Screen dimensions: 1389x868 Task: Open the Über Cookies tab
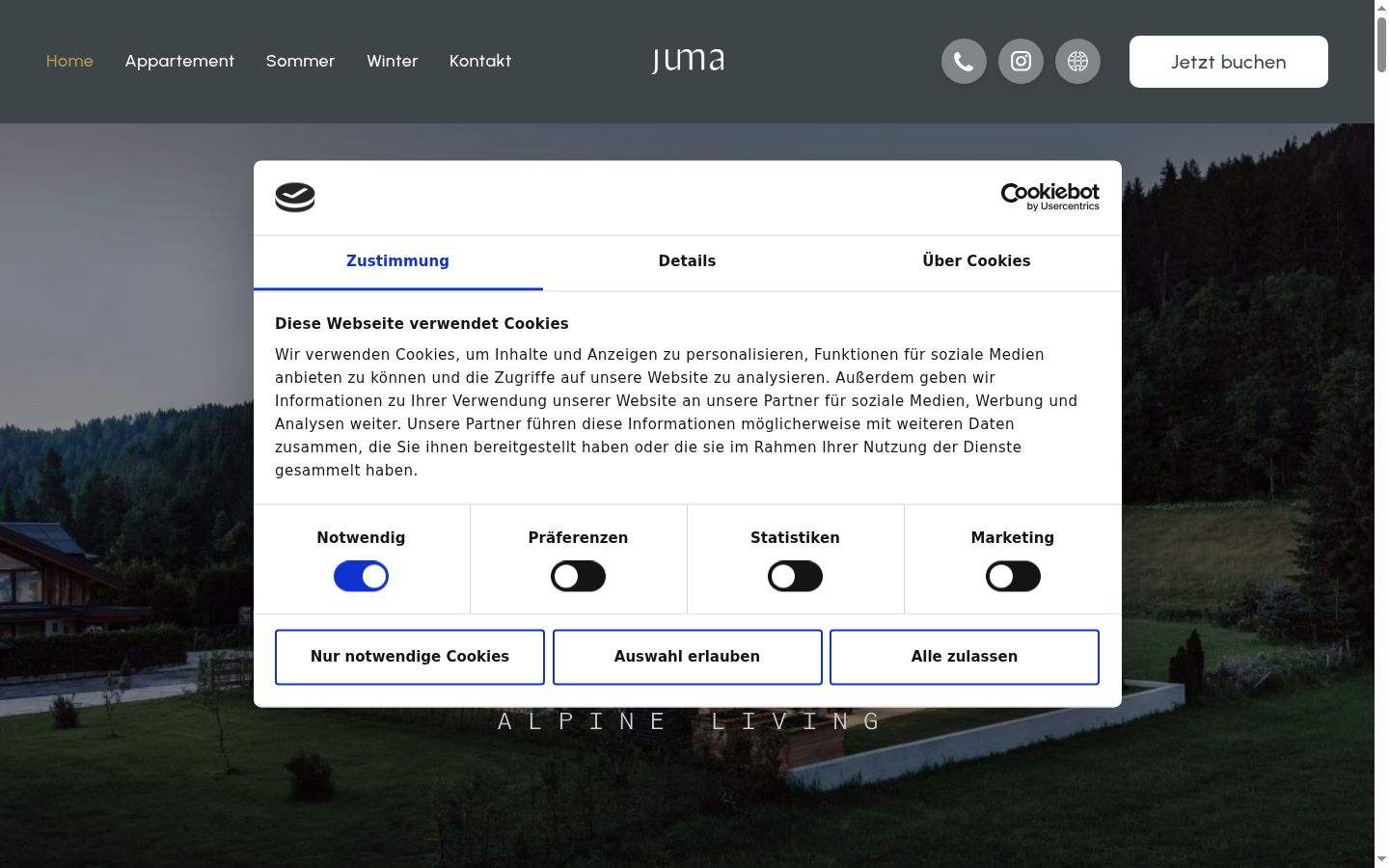(976, 261)
